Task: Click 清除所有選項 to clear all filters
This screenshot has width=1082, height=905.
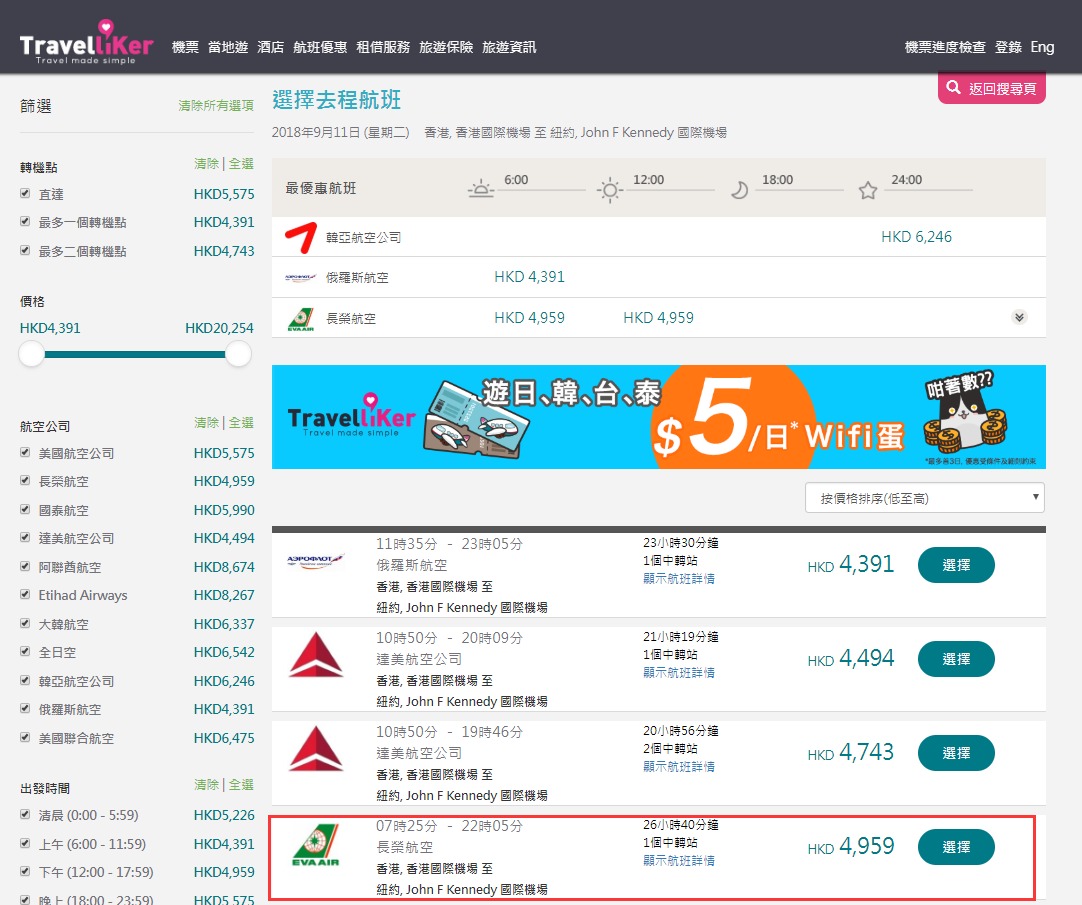Action: coord(216,106)
